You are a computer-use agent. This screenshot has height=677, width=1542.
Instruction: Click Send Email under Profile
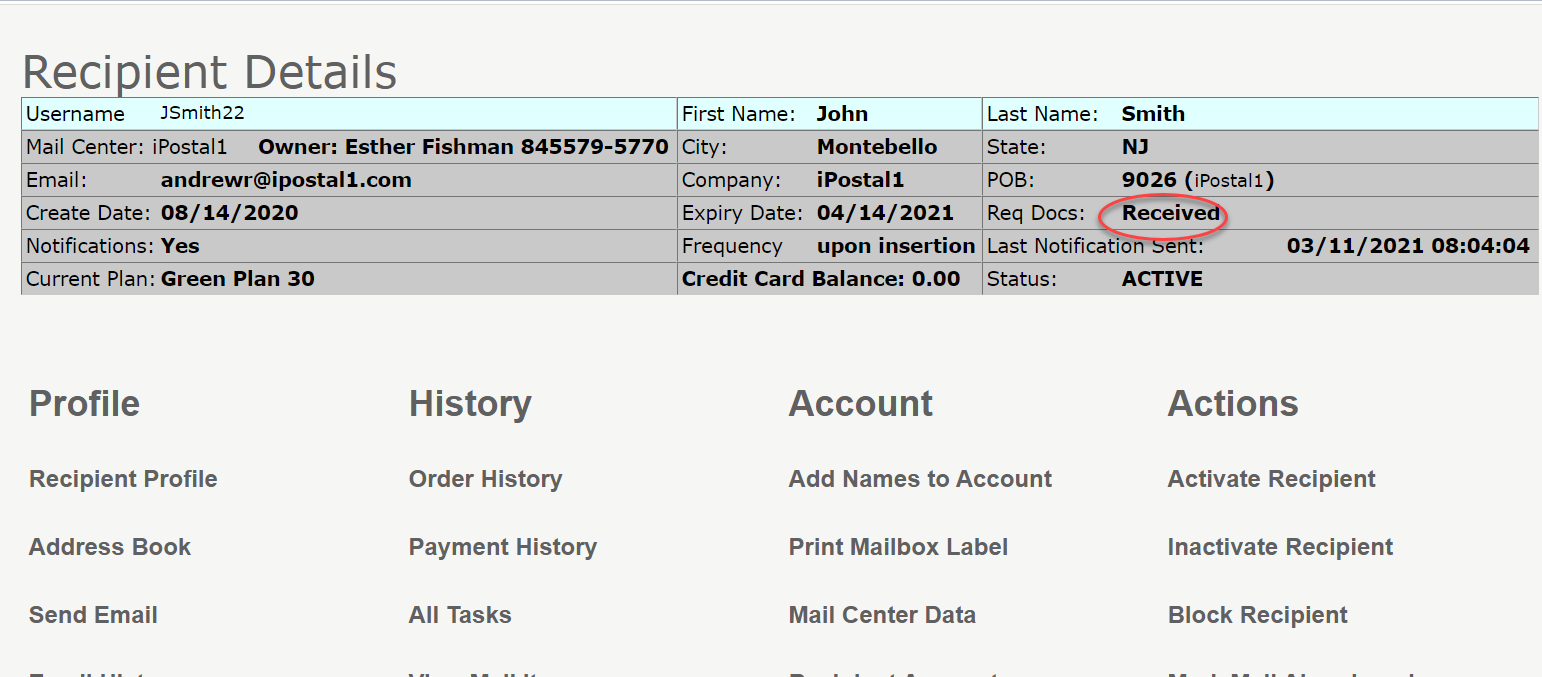(92, 614)
